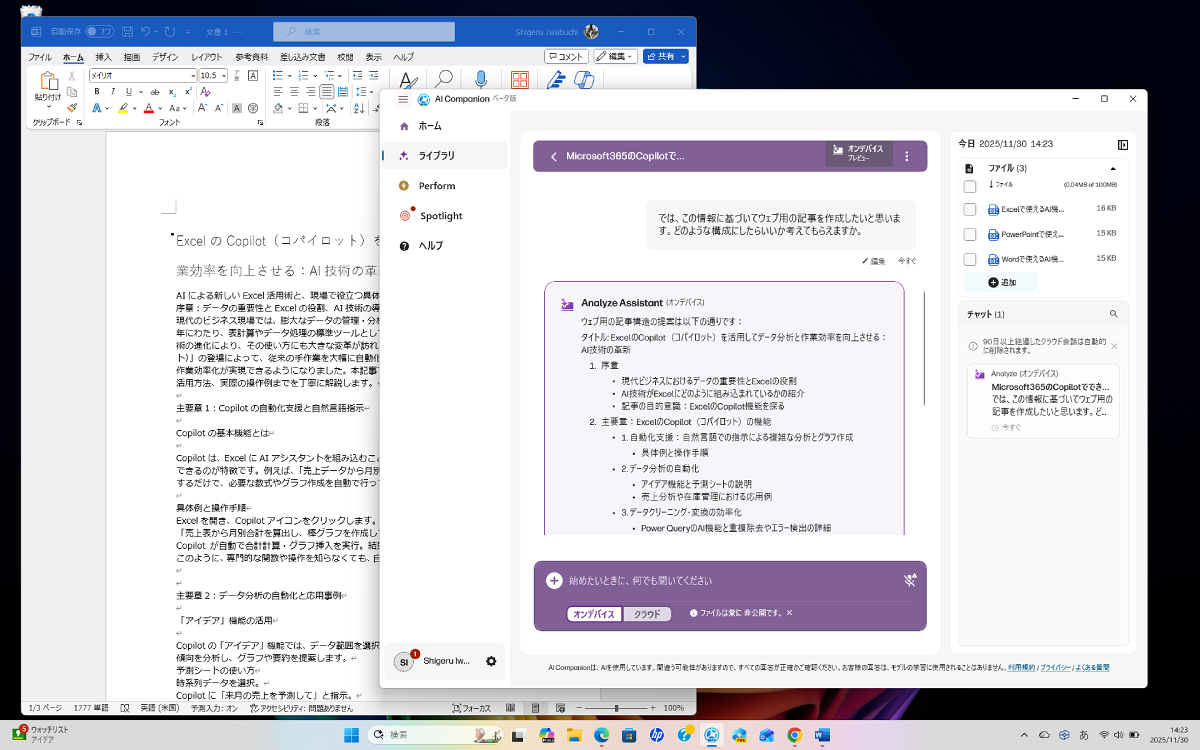
Task: Open the three-dot menu in chat header
Action: tap(907, 156)
